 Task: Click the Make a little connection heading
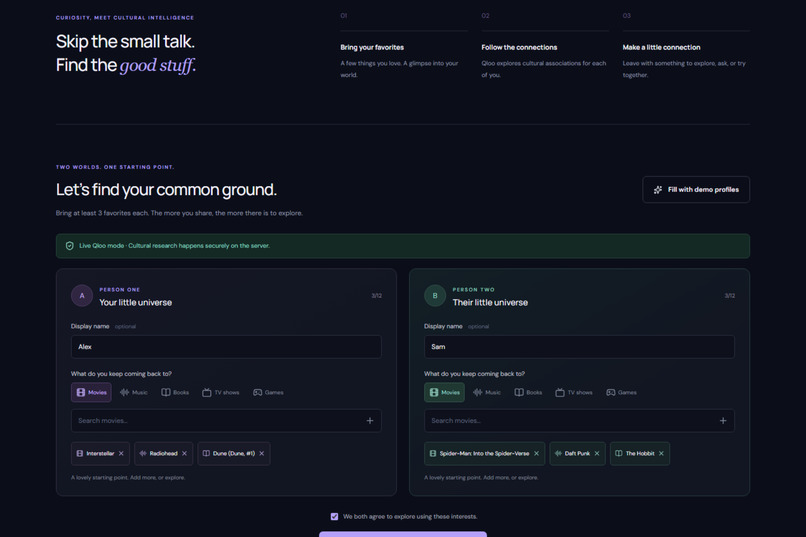(x=662, y=47)
